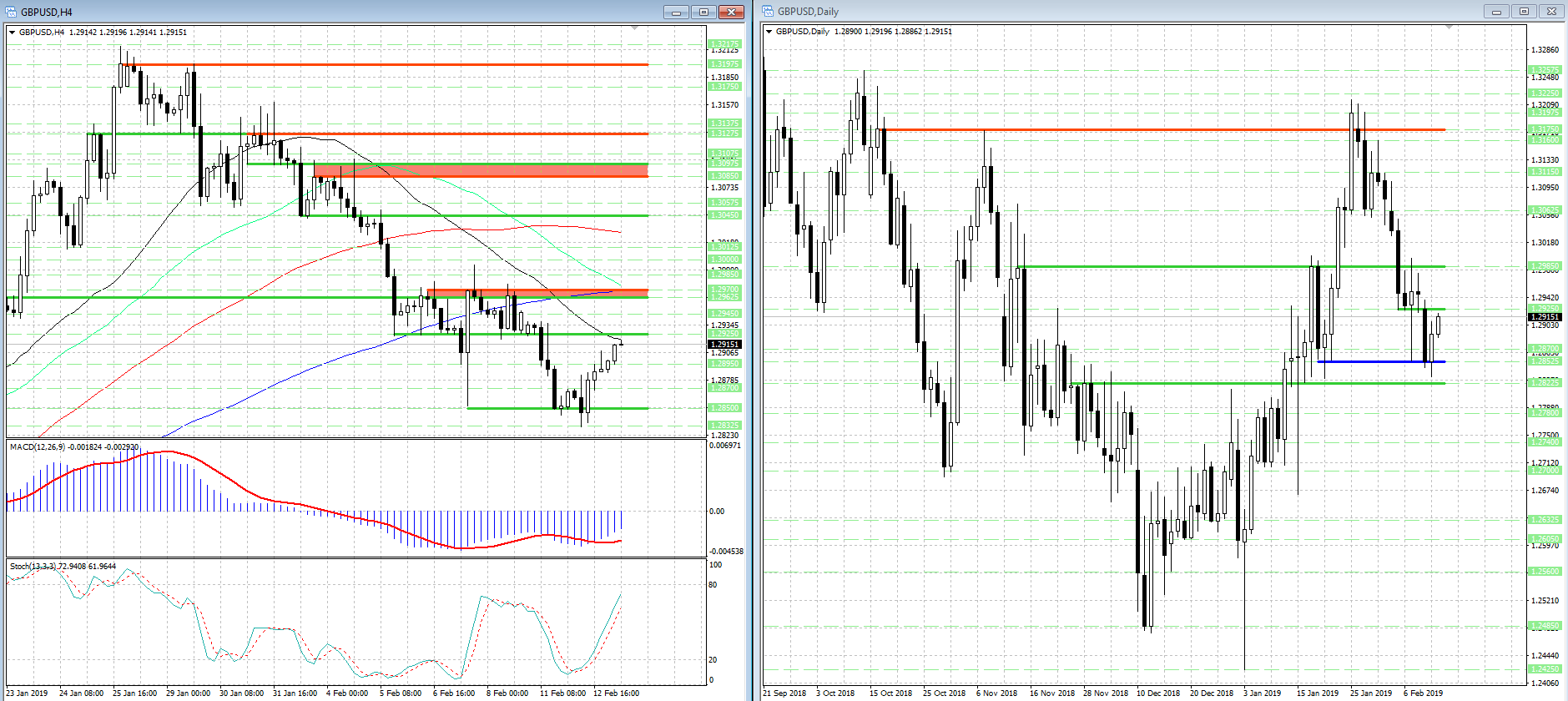Restore the GBPUSD,H4 chart window
The image size is (1568, 701).
click(703, 12)
